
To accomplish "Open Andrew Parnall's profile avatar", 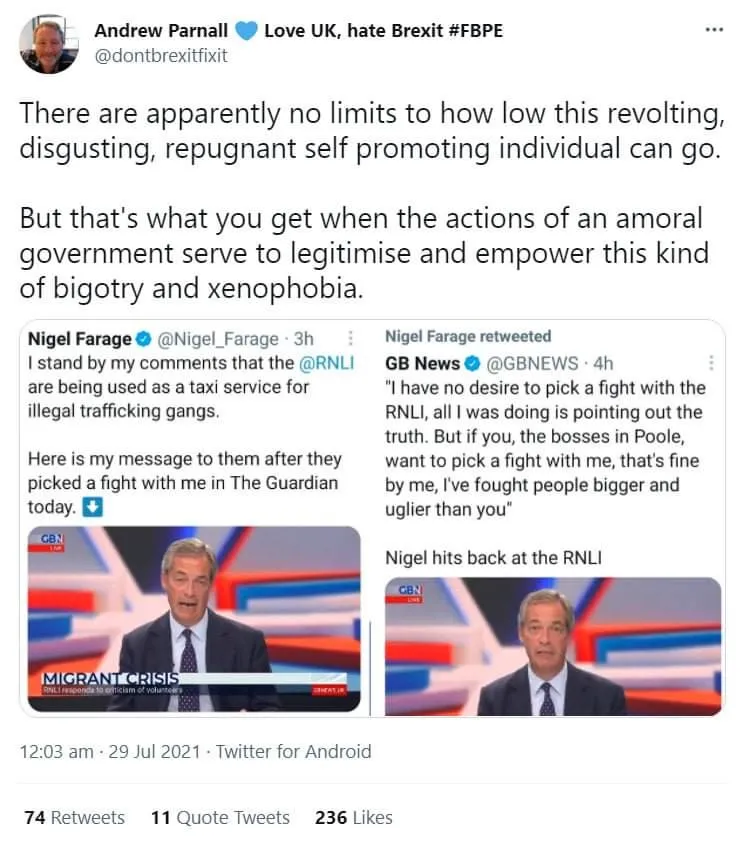I will [x=49, y=43].
